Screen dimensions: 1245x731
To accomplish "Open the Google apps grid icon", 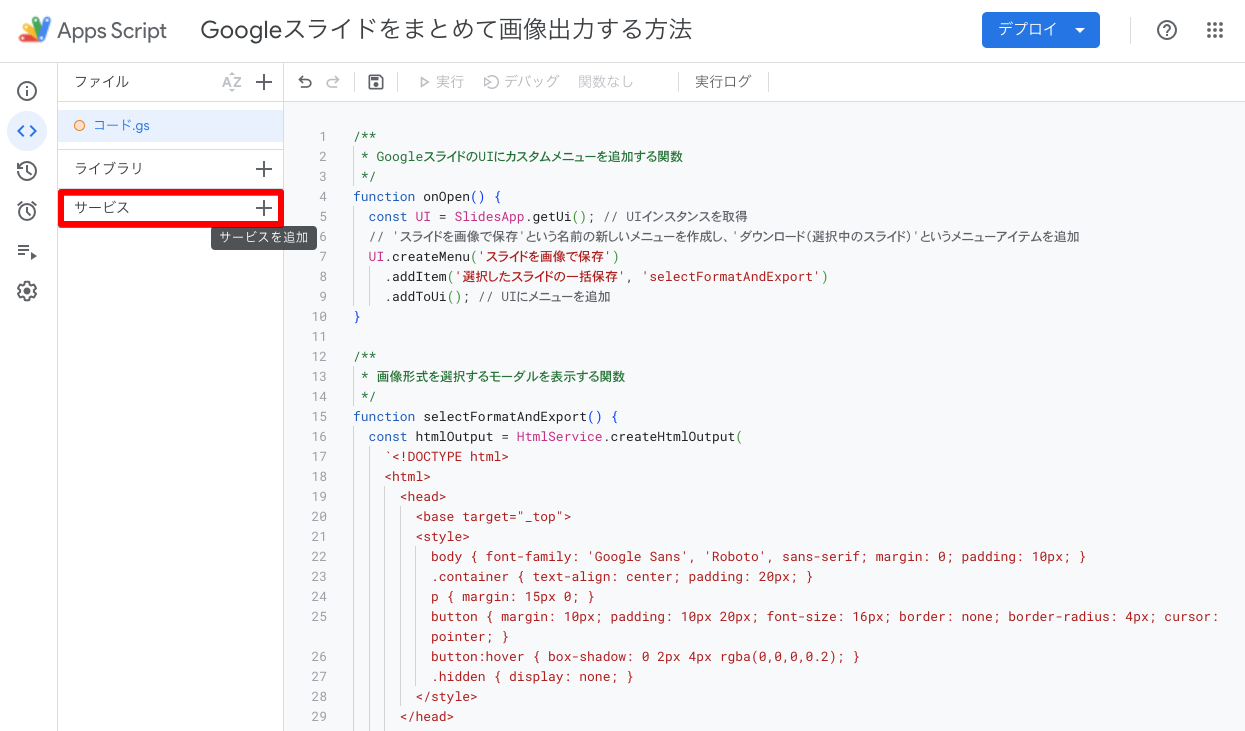I will pyautogui.click(x=1215, y=30).
